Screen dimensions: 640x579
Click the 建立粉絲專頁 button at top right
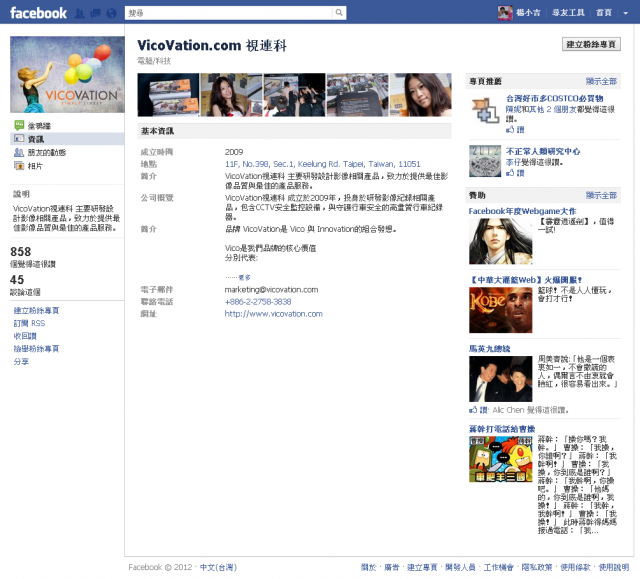coord(591,44)
